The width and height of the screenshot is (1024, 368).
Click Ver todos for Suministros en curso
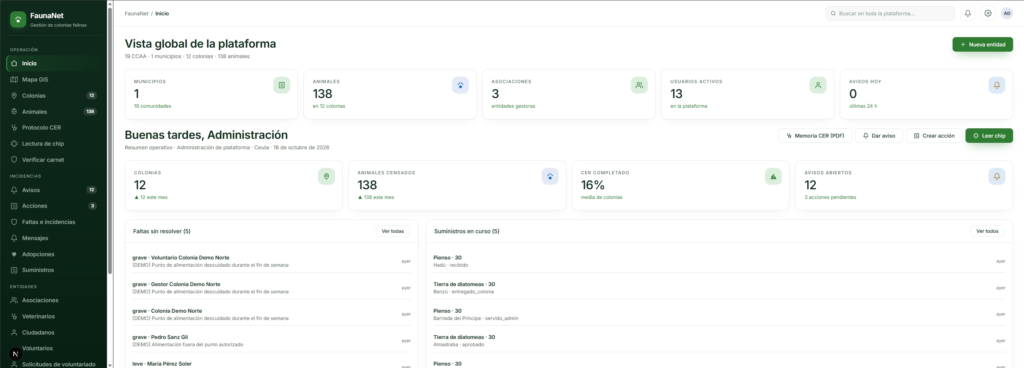[x=987, y=231]
